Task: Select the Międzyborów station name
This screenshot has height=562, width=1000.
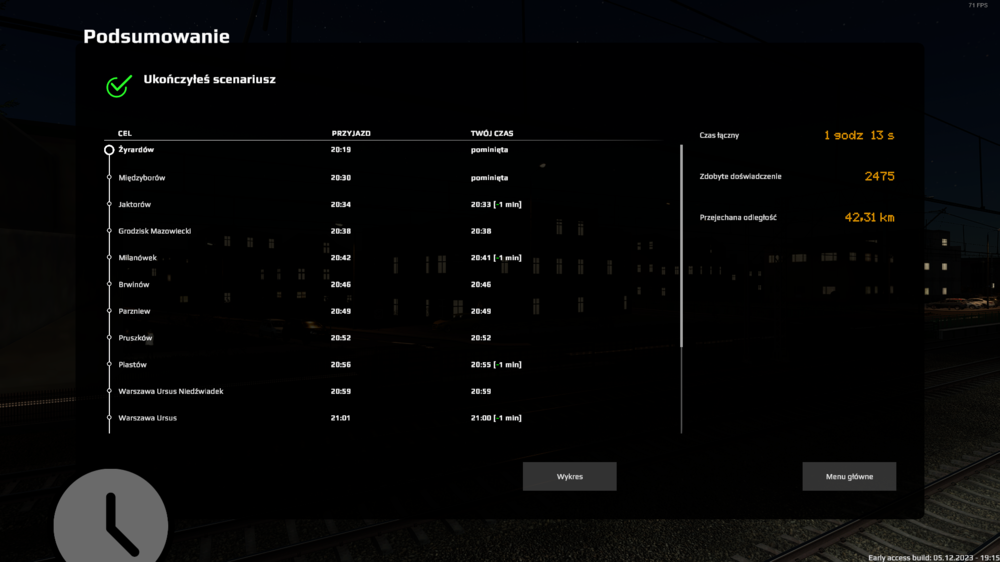Action: tap(142, 178)
